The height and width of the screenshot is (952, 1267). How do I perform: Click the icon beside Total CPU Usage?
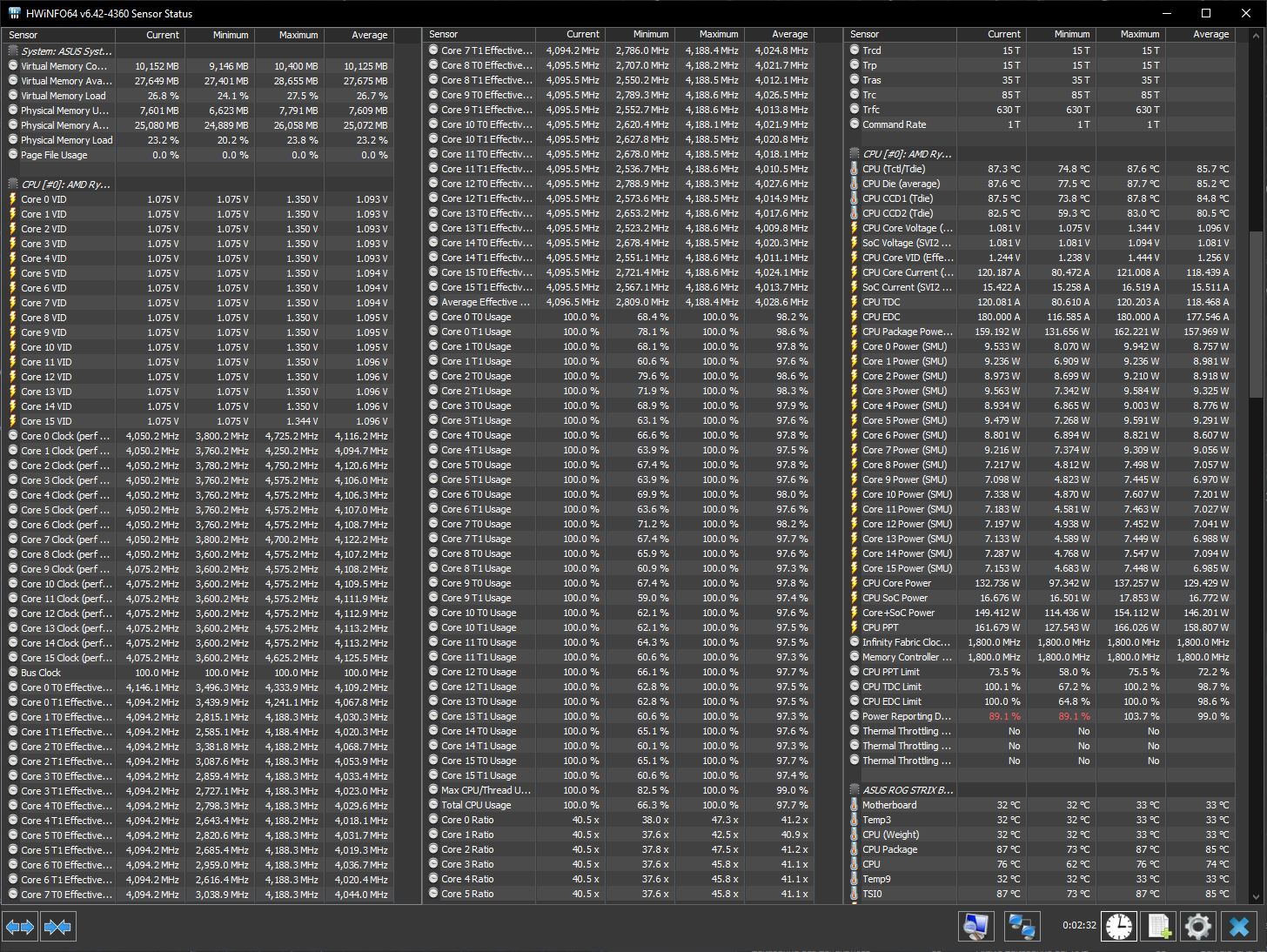(x=433, y=805)
